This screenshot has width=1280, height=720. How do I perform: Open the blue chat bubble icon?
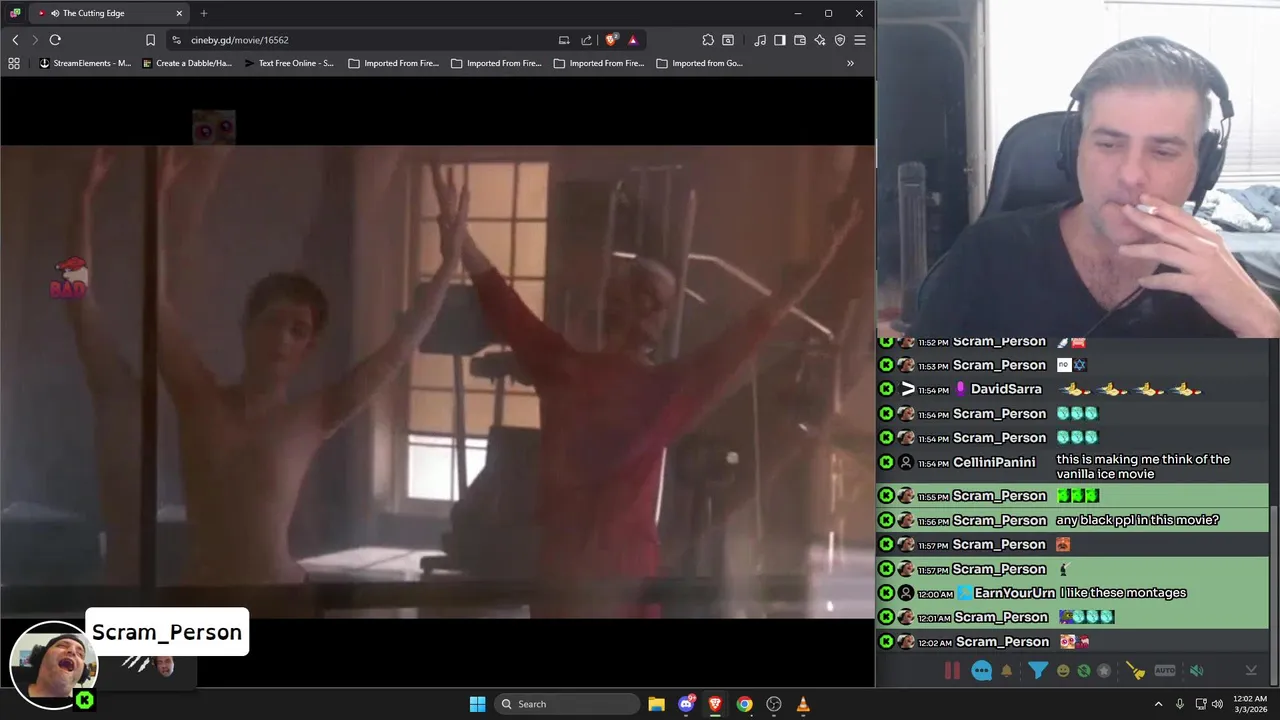pyautogui.click(x=982, y=671)
